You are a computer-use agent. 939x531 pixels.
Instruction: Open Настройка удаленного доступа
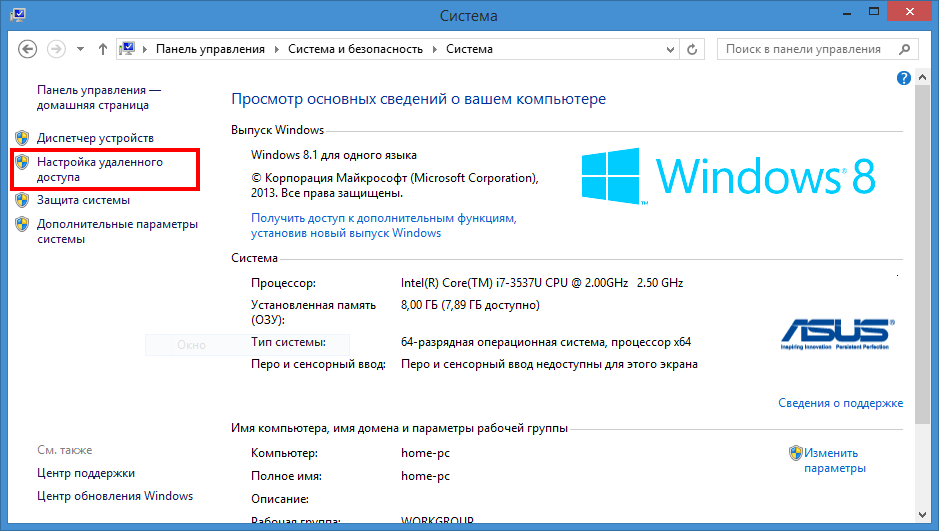[x=100, y=169]
